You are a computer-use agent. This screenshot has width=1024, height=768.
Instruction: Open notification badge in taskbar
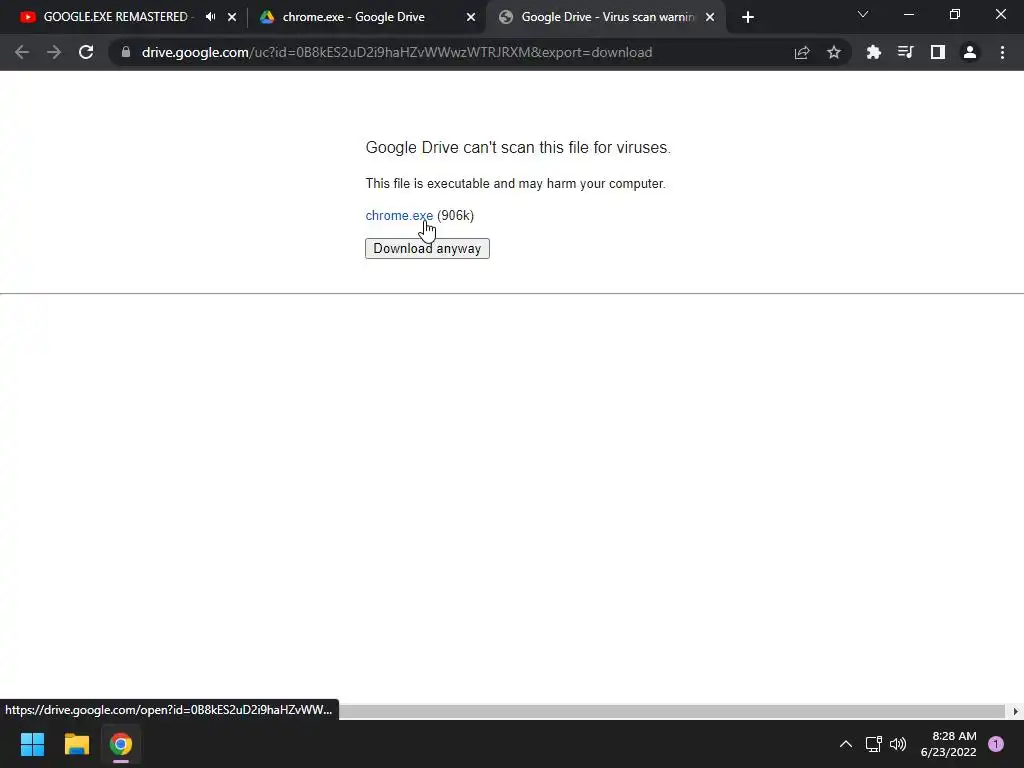coord(996,744)
